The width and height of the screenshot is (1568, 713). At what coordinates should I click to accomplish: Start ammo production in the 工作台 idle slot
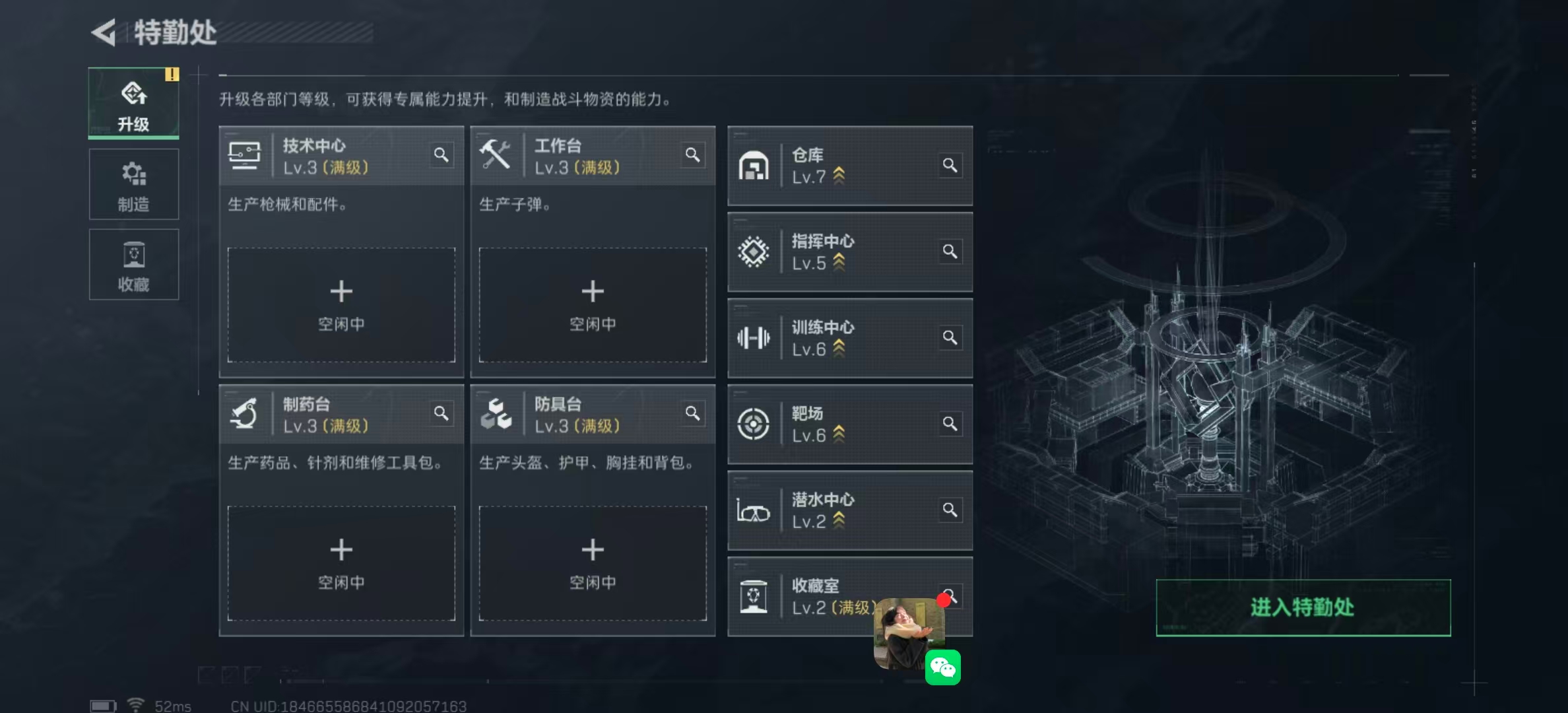pyautogui.click(x=593, y=305)
